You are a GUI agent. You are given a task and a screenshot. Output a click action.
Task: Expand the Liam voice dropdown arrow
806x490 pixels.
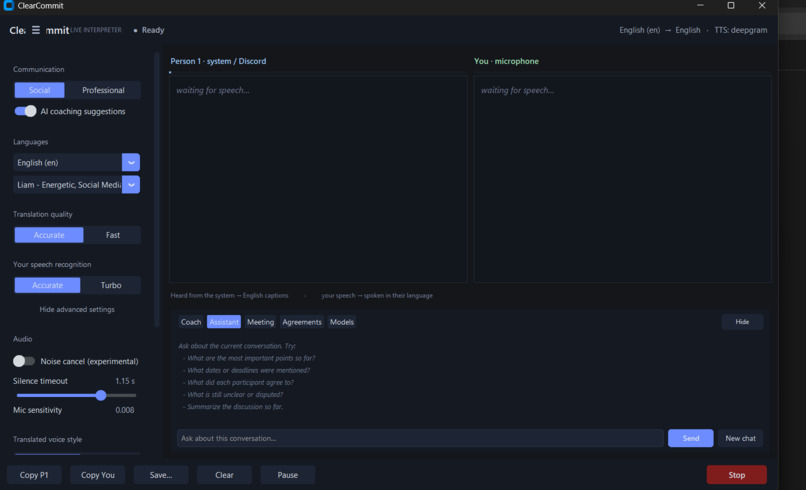click(131, 185)
